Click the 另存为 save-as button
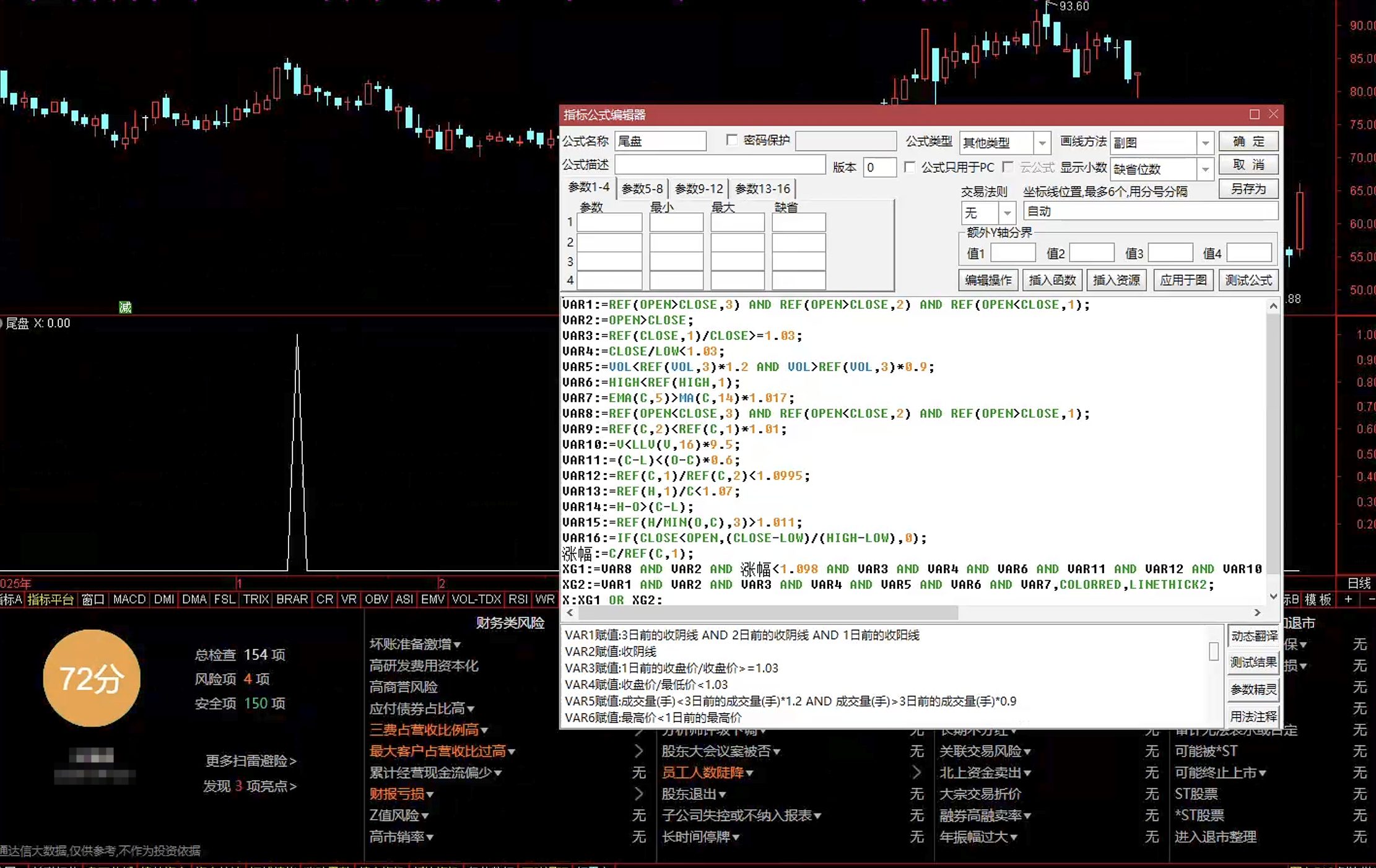The width and height of the screenshot is (1376, 868). [x=1248, y=189]
